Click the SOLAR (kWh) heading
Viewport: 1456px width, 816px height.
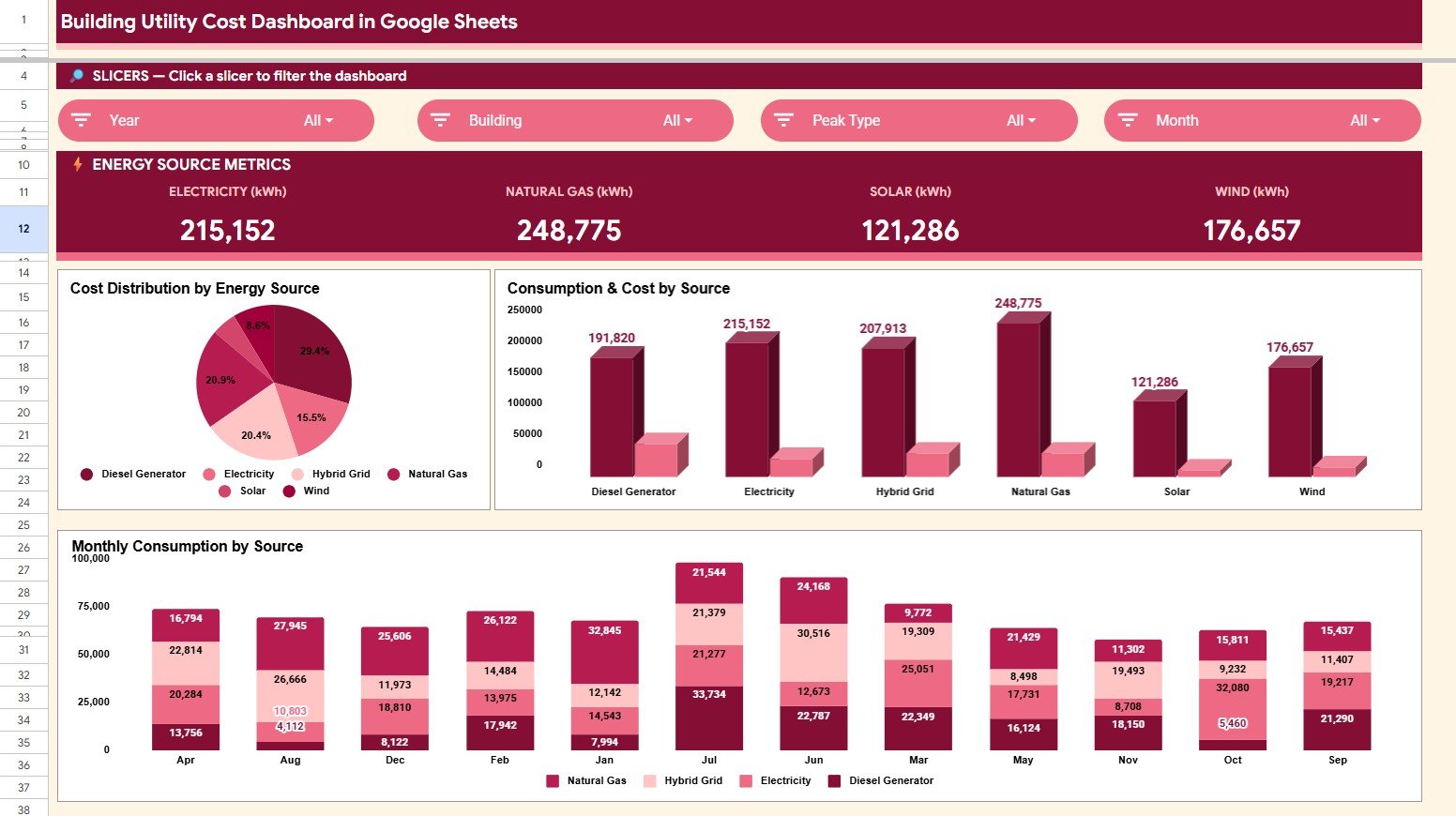pyautogui.click(x=910, y=191)
